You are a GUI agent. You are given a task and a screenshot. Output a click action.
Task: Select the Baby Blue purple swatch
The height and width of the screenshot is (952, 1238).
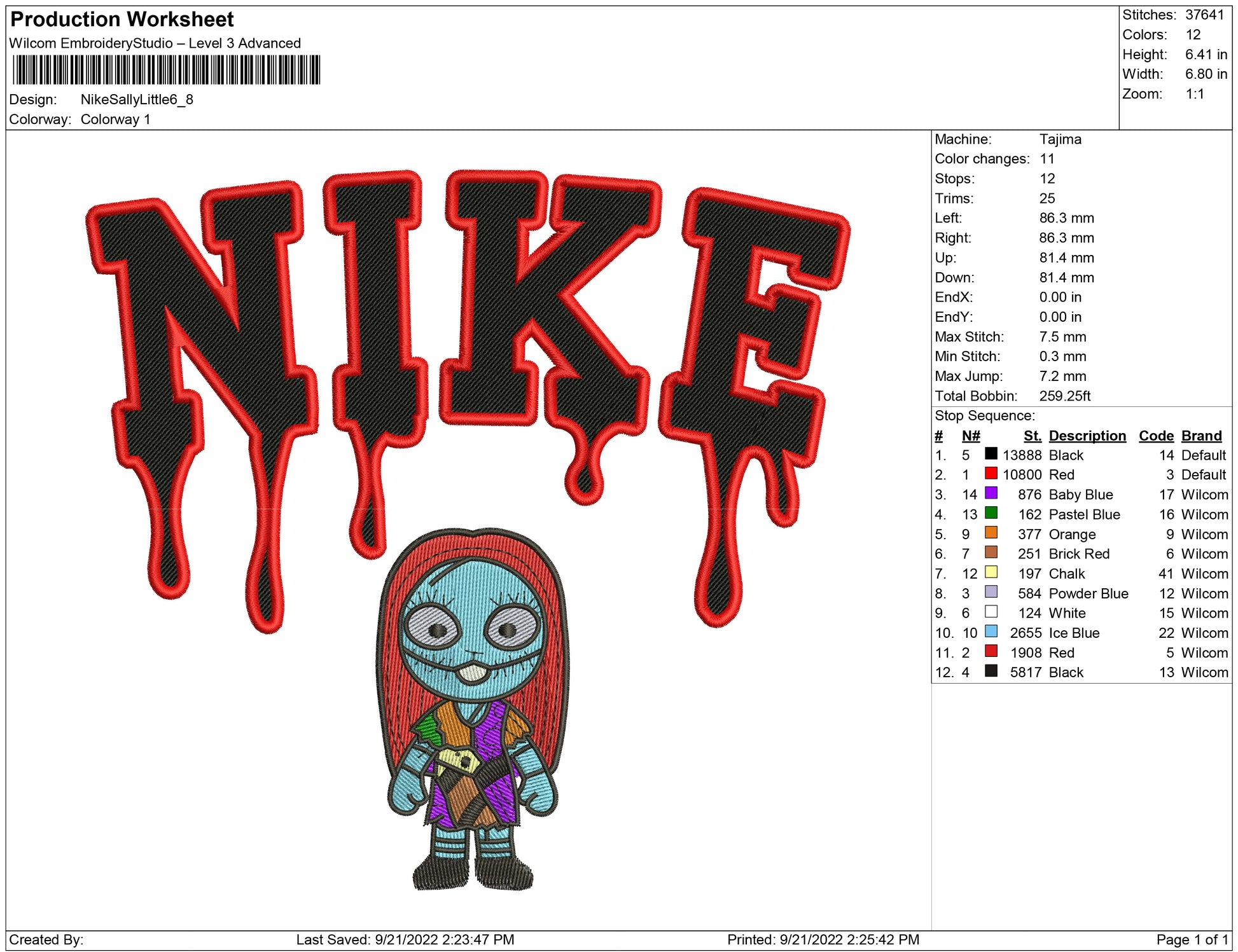(991, 493)
